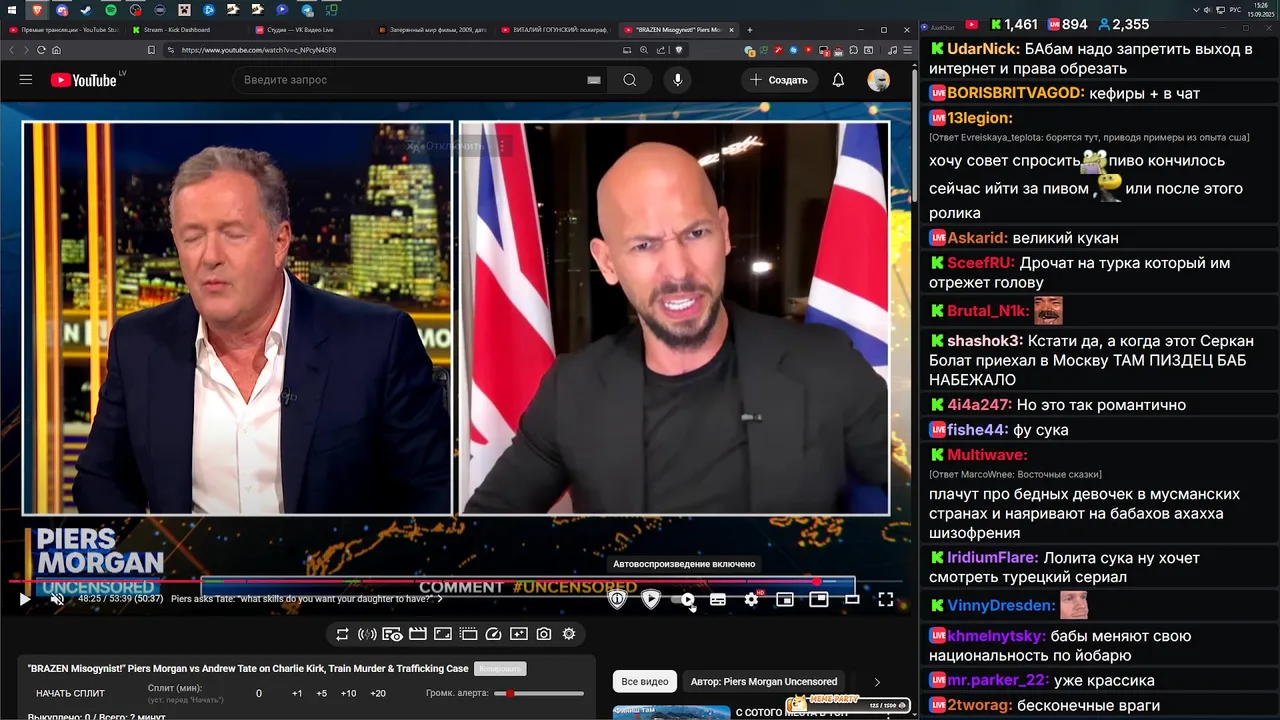Take a screenshot with camera icon

pyautogui.click(x=544, y=634)
